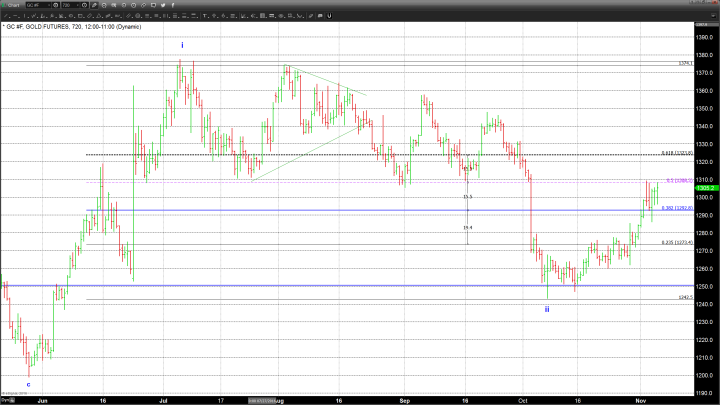
Task: Click the Jul label on time axis
Action: [163, 401]
